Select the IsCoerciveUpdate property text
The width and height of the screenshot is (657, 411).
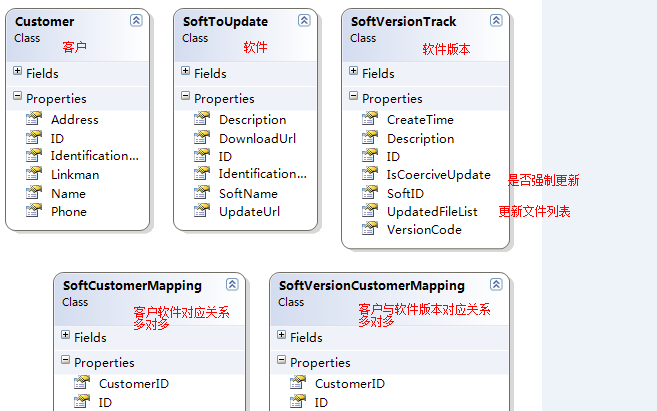[439, 175]
